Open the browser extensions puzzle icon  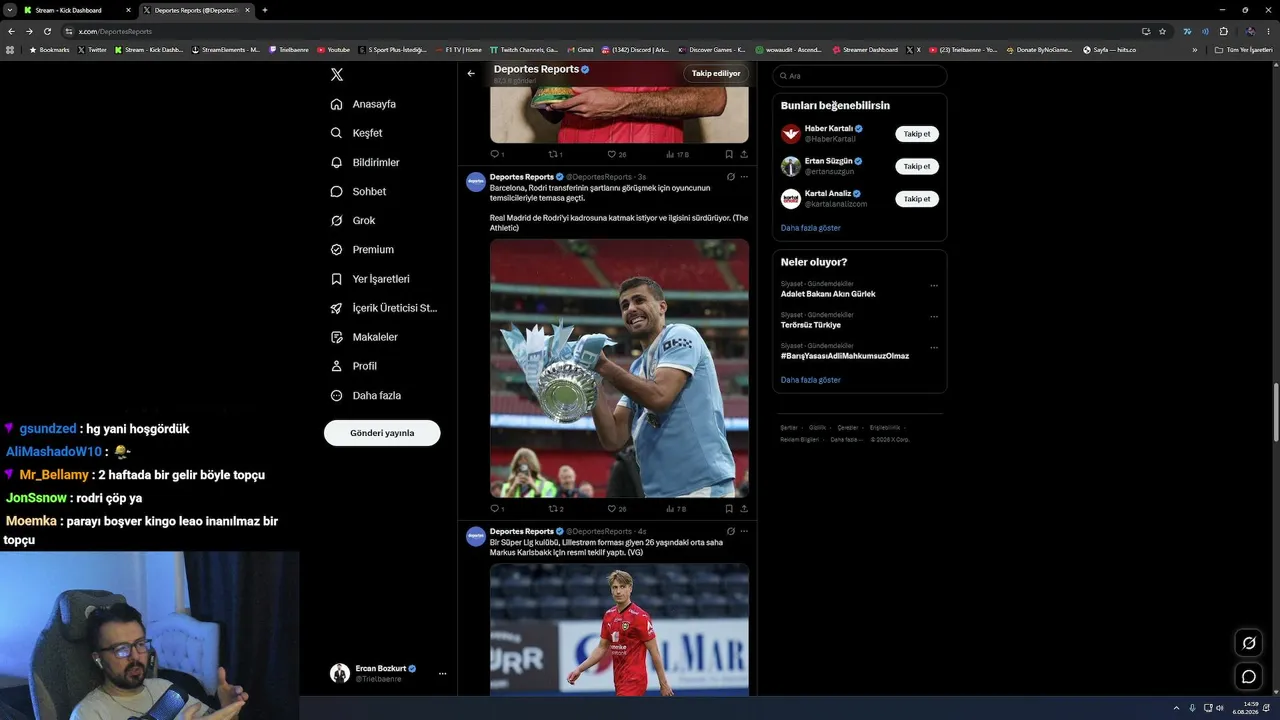pyautogui.click(x=1223, y=31)
